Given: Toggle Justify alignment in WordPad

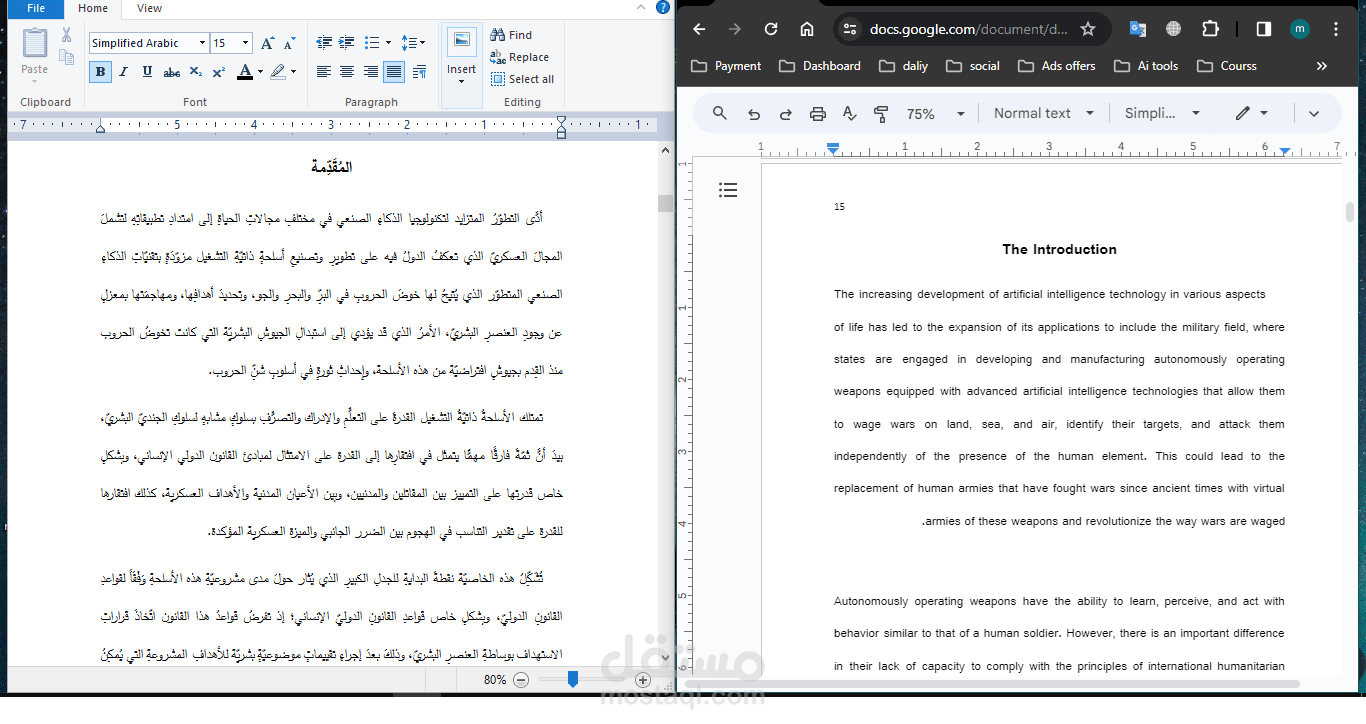Looking at the screenshot, I should coord(394,72).
